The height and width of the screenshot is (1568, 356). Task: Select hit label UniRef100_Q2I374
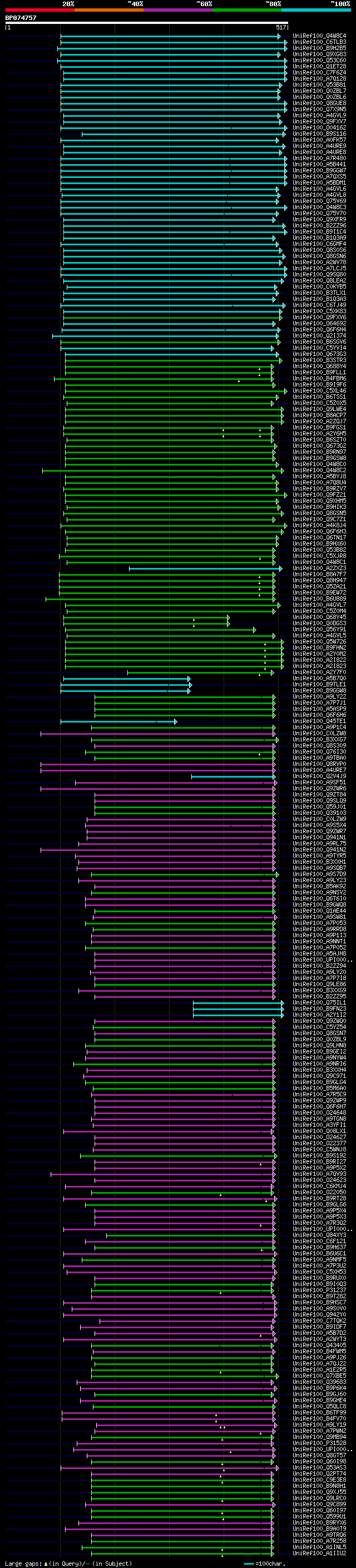click(x=319, y=335)
